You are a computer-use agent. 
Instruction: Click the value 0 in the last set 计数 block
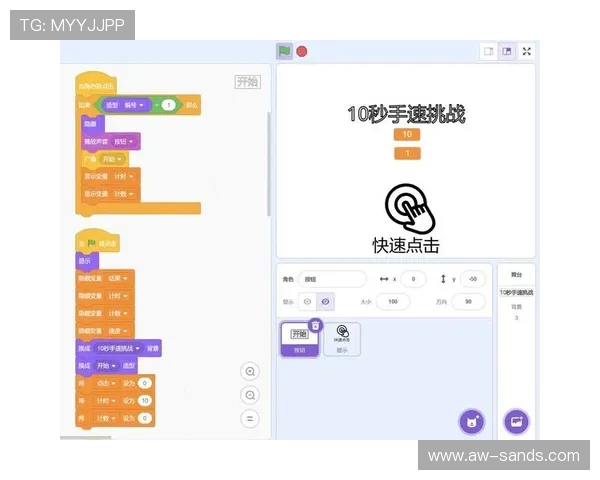pos(145,418)
